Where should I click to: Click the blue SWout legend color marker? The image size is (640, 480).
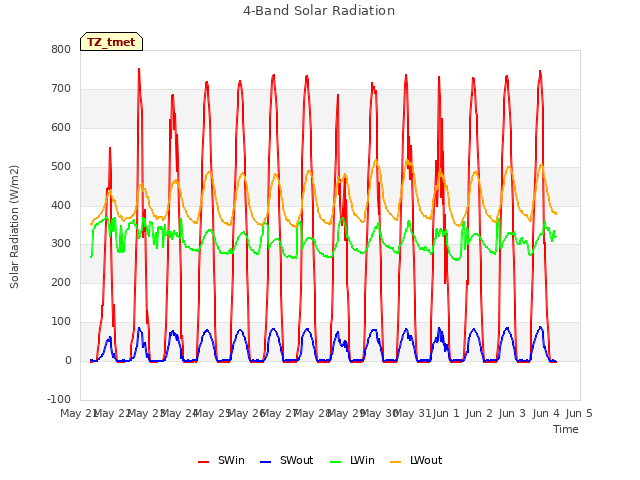tap(265, 462)
